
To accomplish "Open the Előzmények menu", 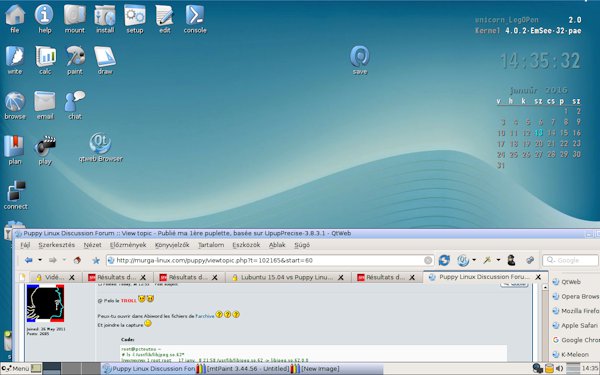I will tap(128, 245).
